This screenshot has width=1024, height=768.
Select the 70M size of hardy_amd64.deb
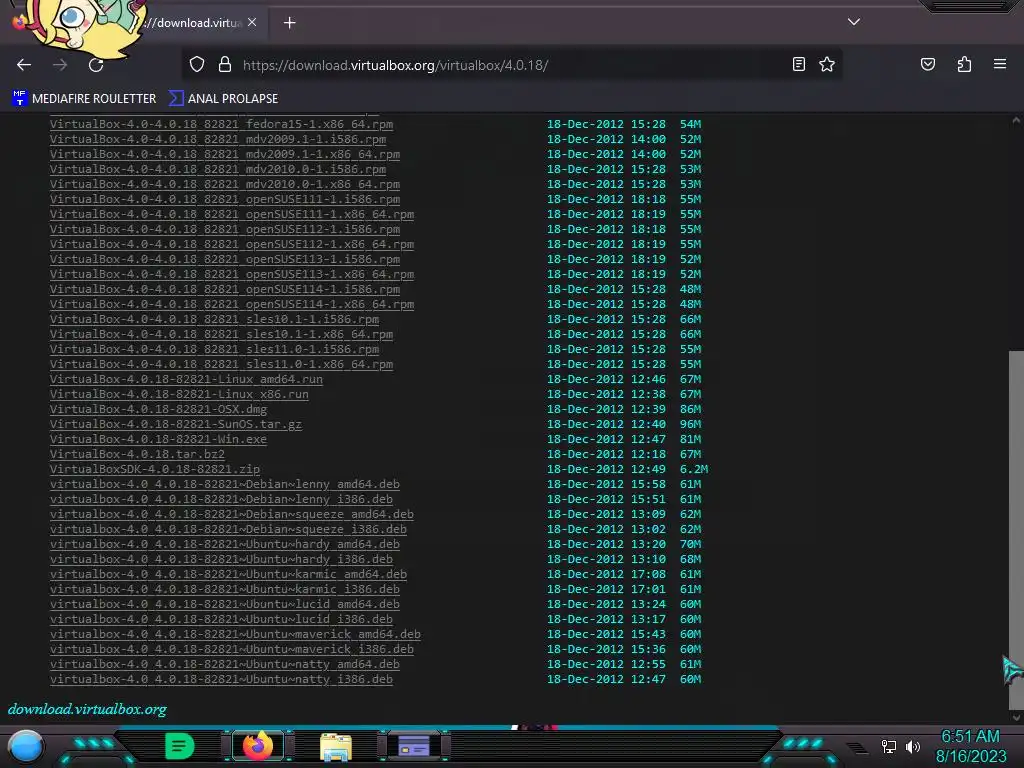(x=690, y=545)
